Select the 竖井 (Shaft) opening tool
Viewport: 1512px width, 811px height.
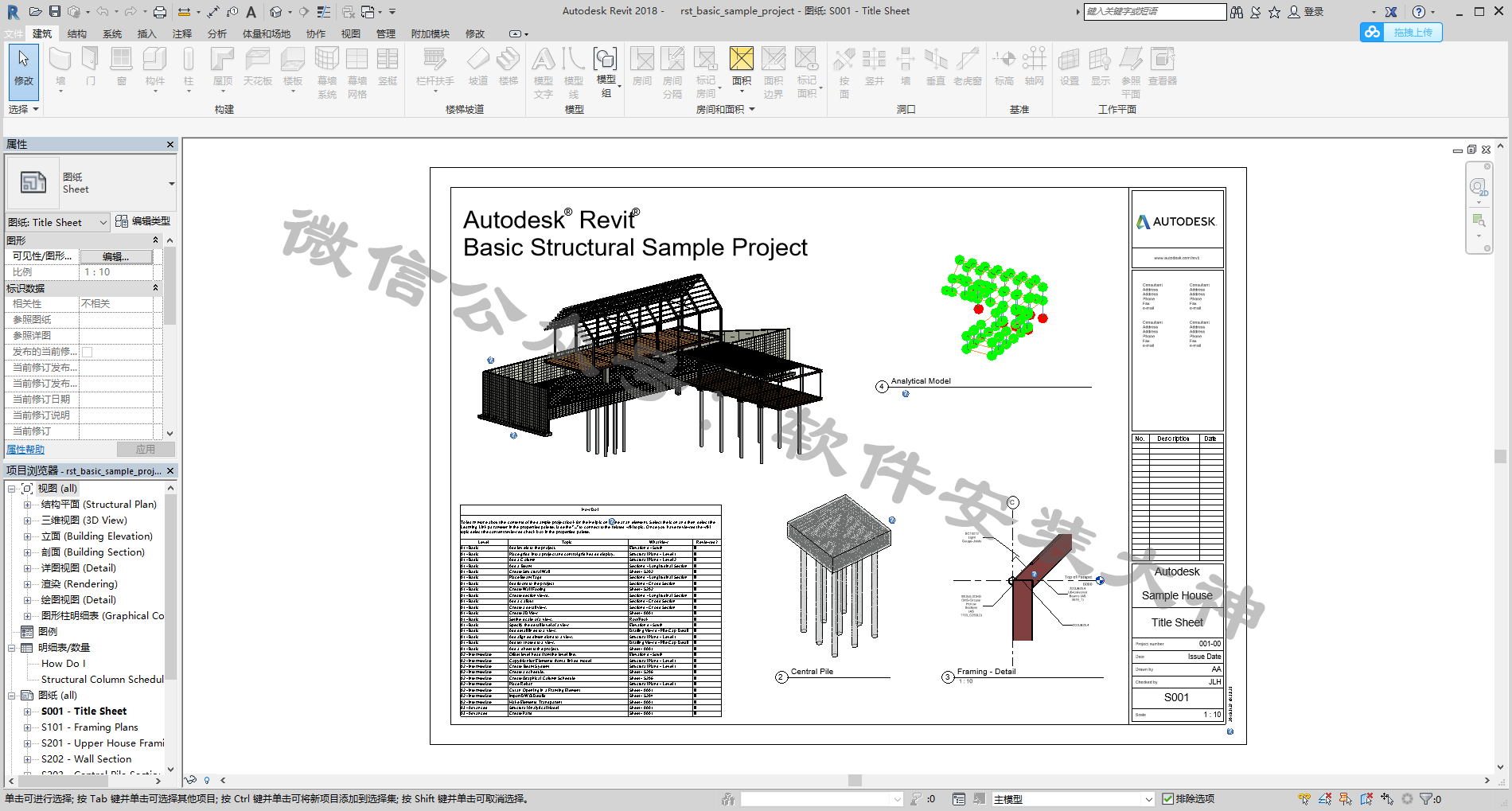875,67
